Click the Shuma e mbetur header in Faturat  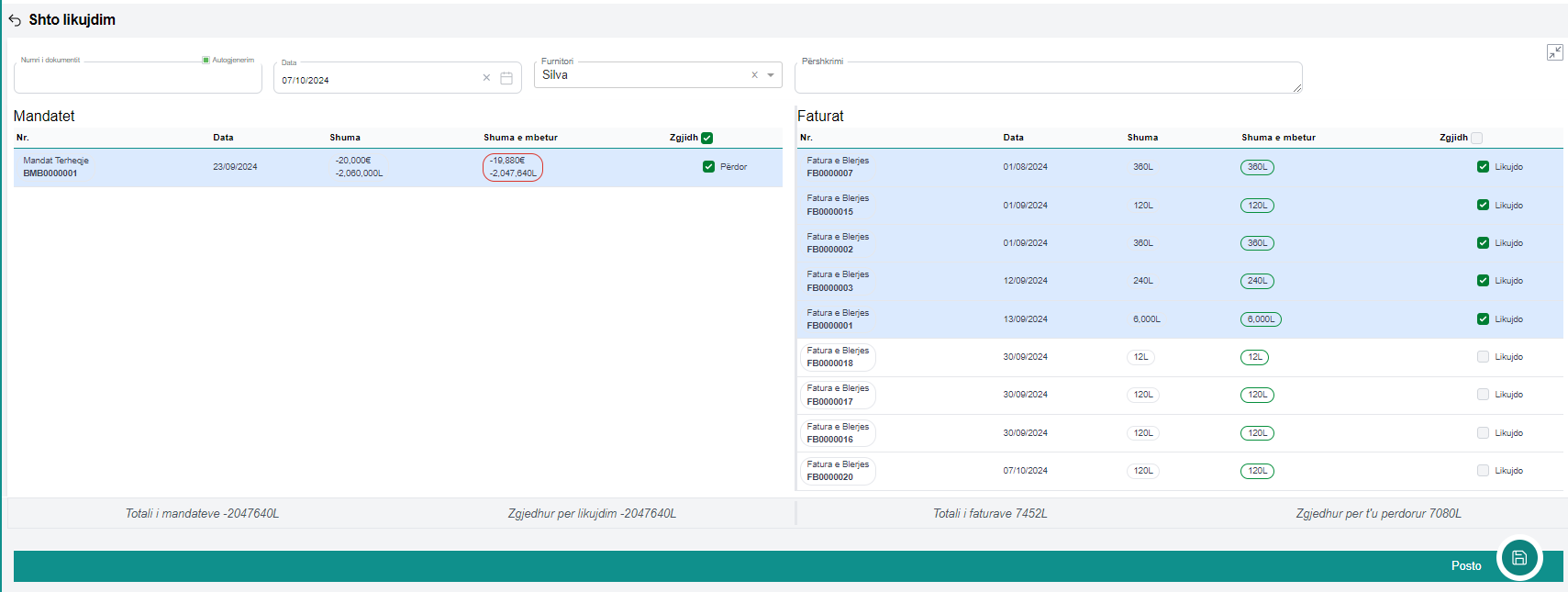[1278, 138]
